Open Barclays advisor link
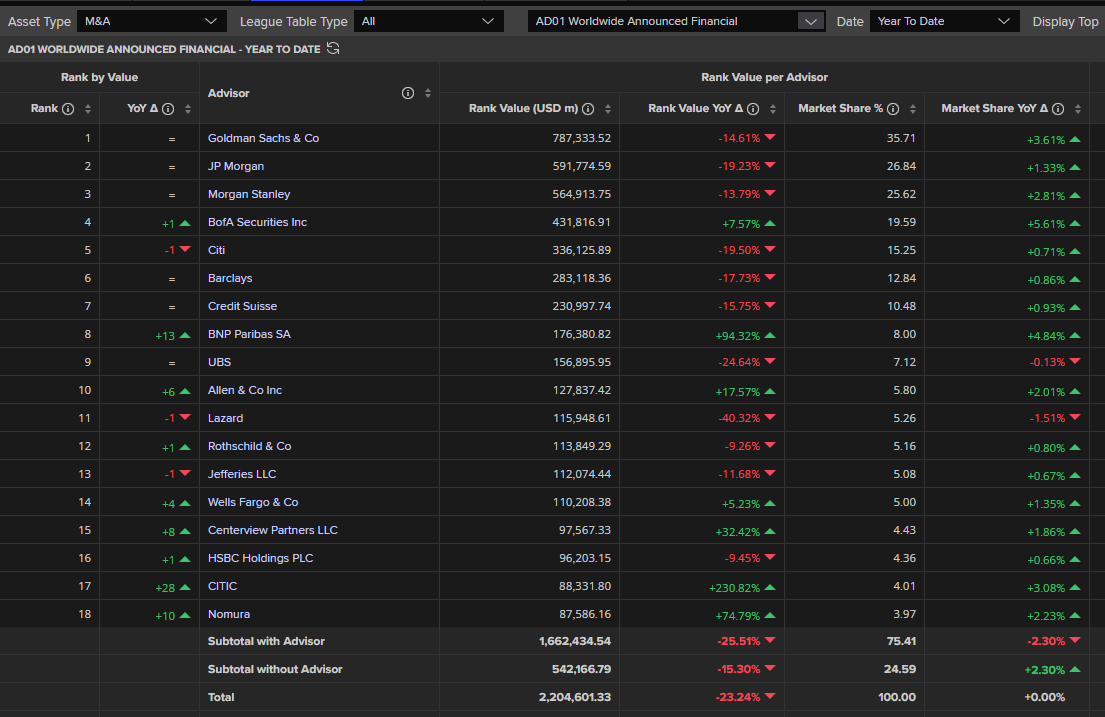The width and height of the screenshot is (1105, 717). pos(230,278)
